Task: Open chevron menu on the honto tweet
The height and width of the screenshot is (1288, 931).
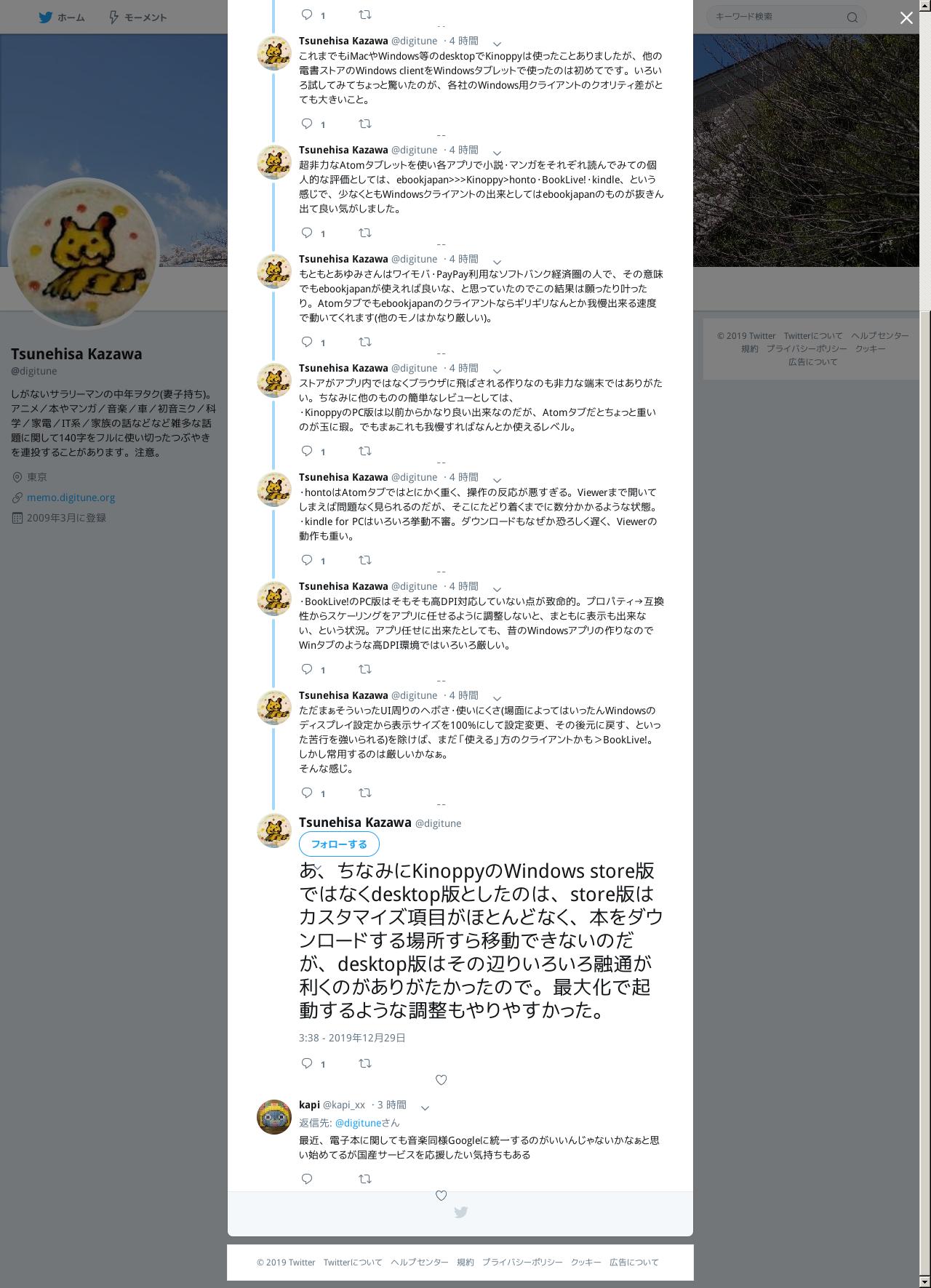Action: click(498, 480)
